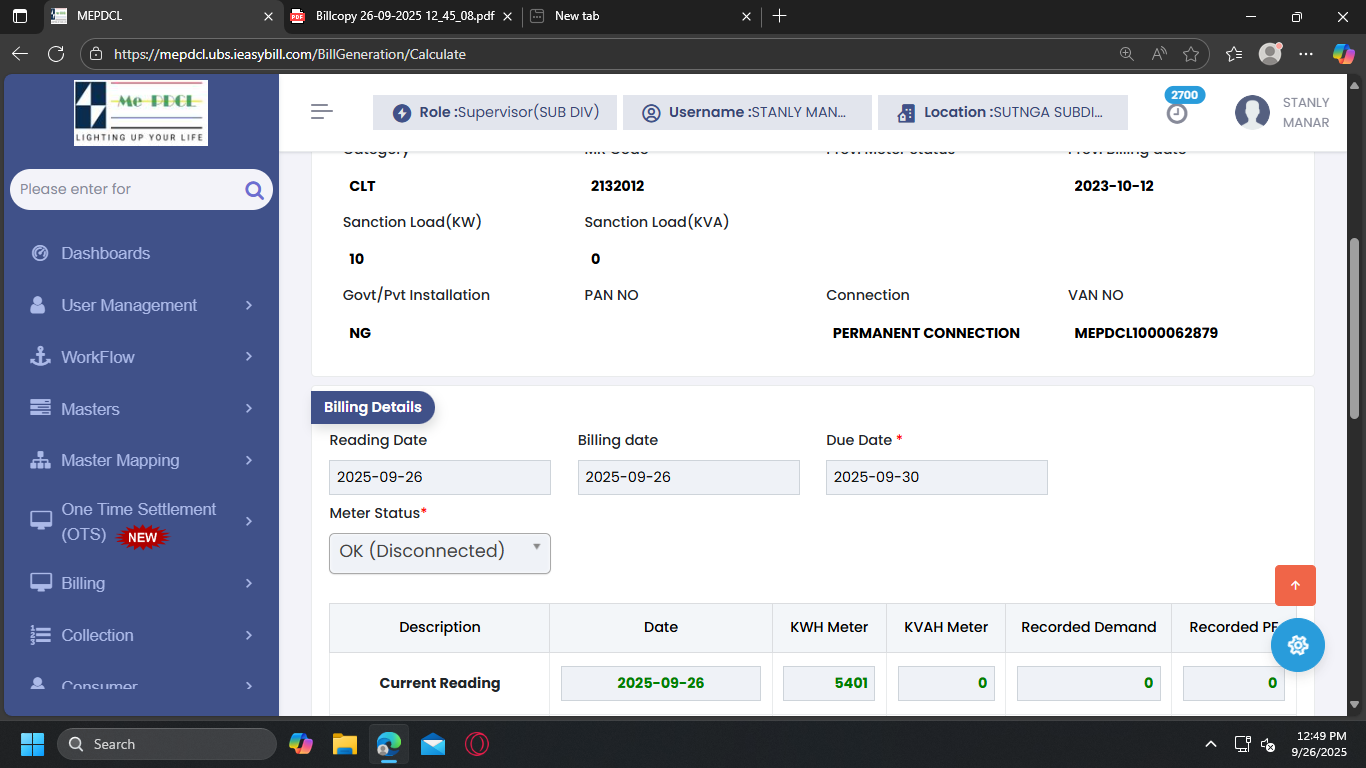Click the red scroll-to-top arrow button
1366x768 pixels.
pyautogui.click(x=1295, y=585)
